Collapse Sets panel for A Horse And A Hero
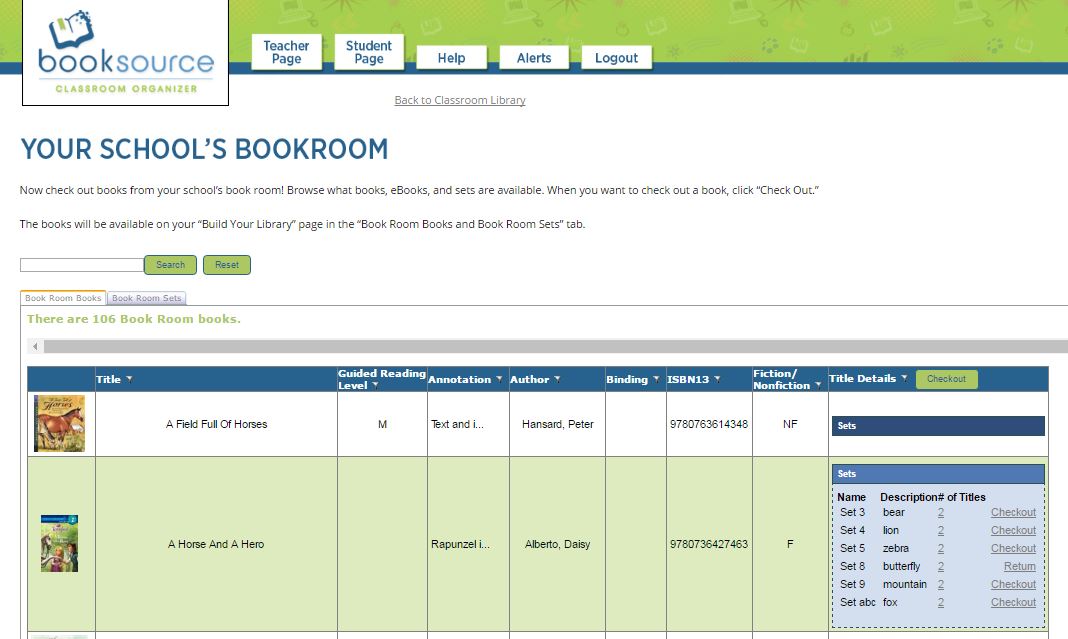This screenshot has height=639, width=1068. point(938,473)
